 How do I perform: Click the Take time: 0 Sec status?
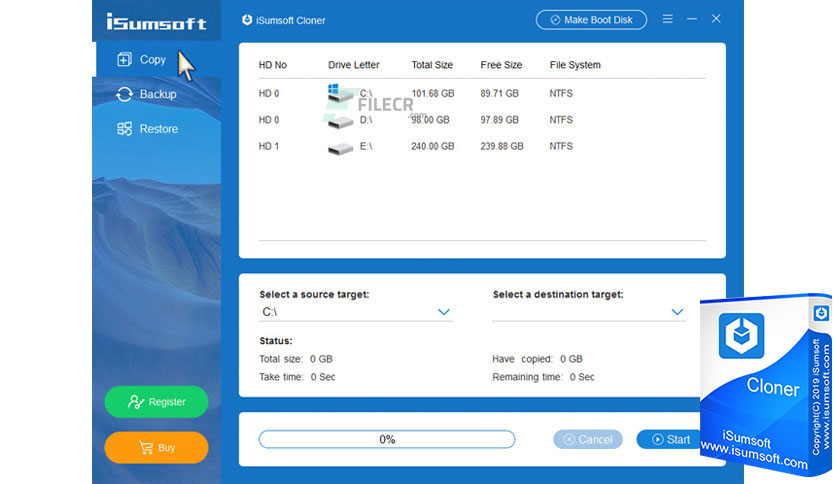pyautogui.click(x=297, y=377)
